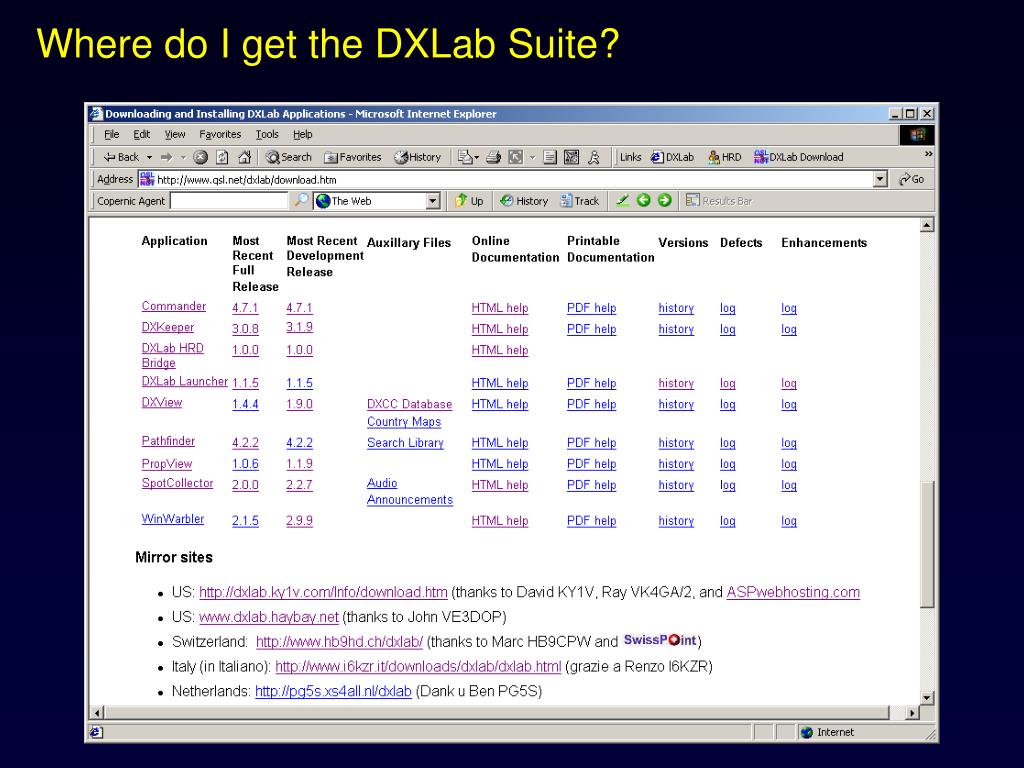
Task: Click the highlighter icon in Copernic bar
Action: (x=622, y=200)
